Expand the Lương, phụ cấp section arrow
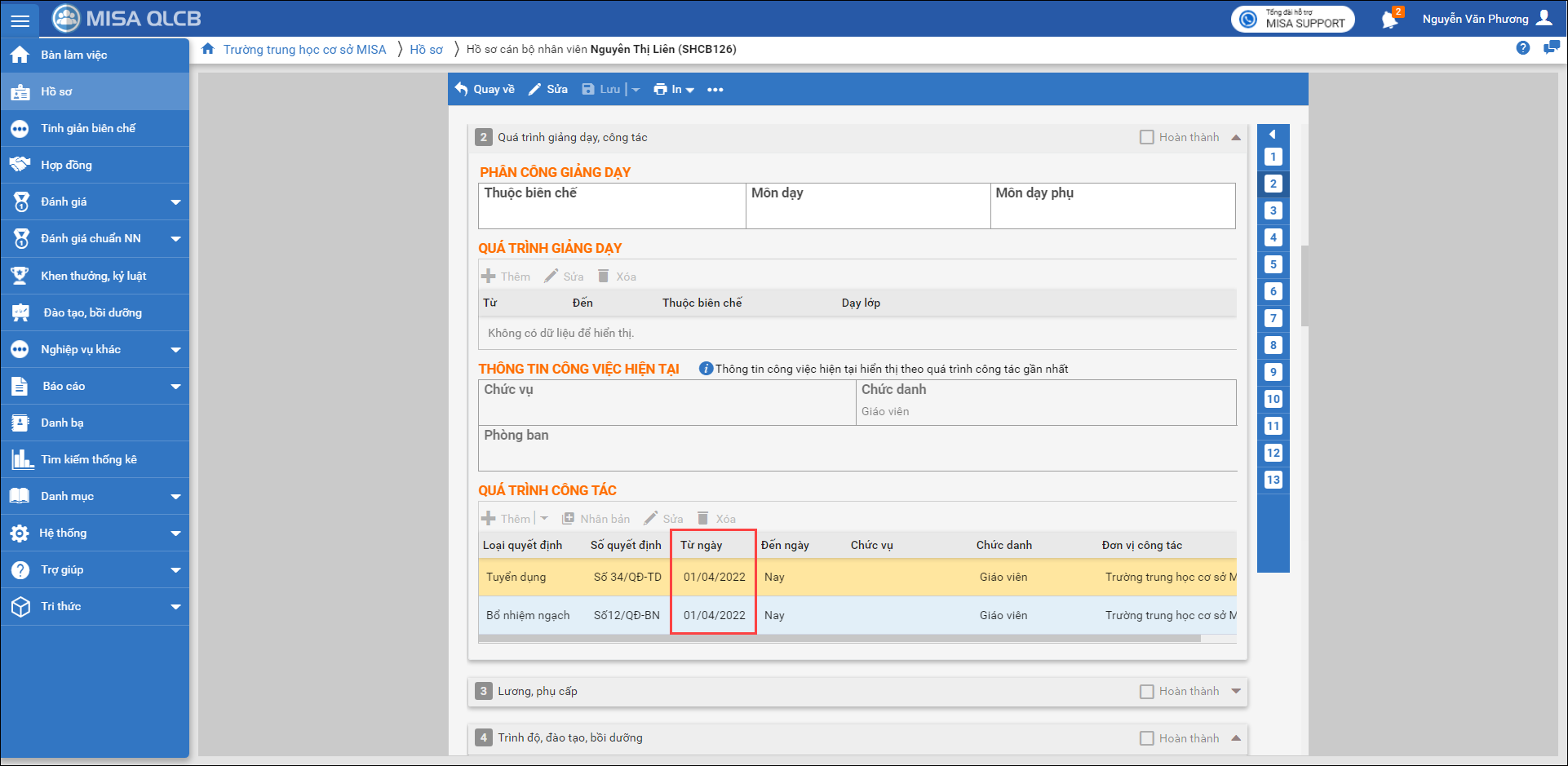 pyautogui.click(x=1236, y=692)
